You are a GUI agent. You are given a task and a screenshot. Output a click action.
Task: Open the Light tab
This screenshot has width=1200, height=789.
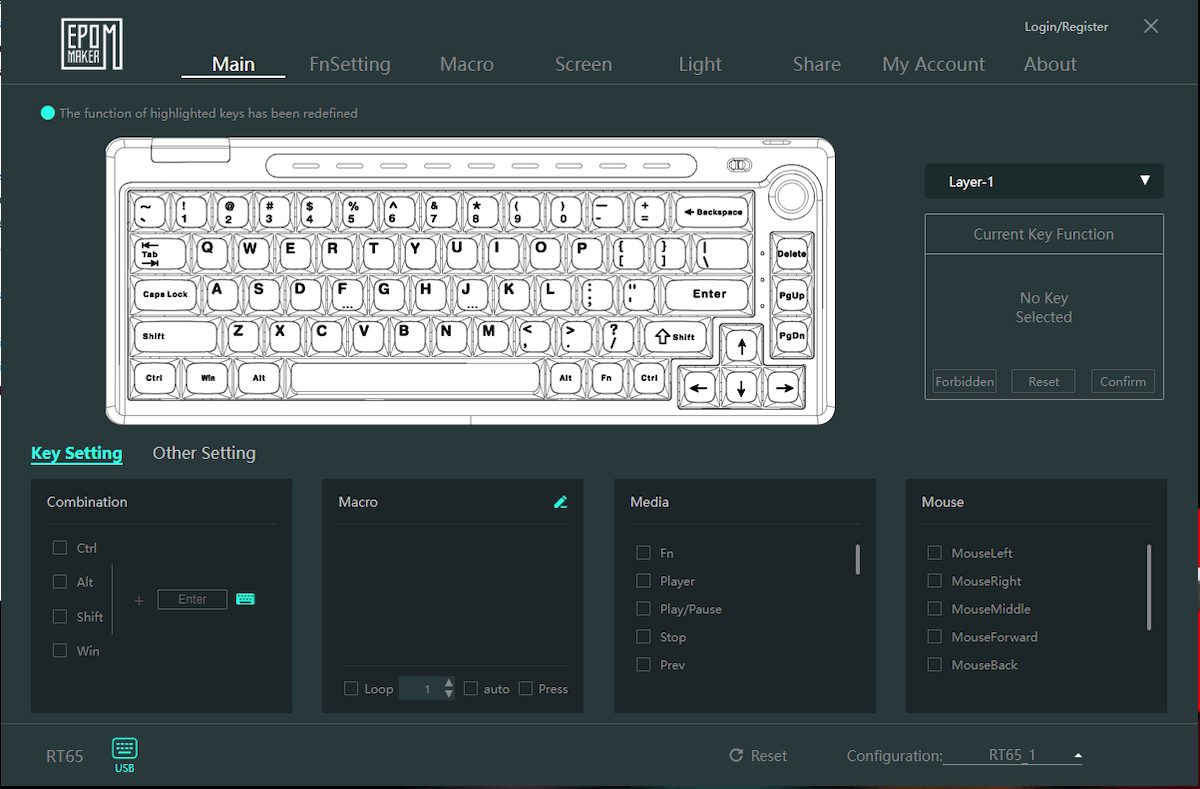[699, 64]
